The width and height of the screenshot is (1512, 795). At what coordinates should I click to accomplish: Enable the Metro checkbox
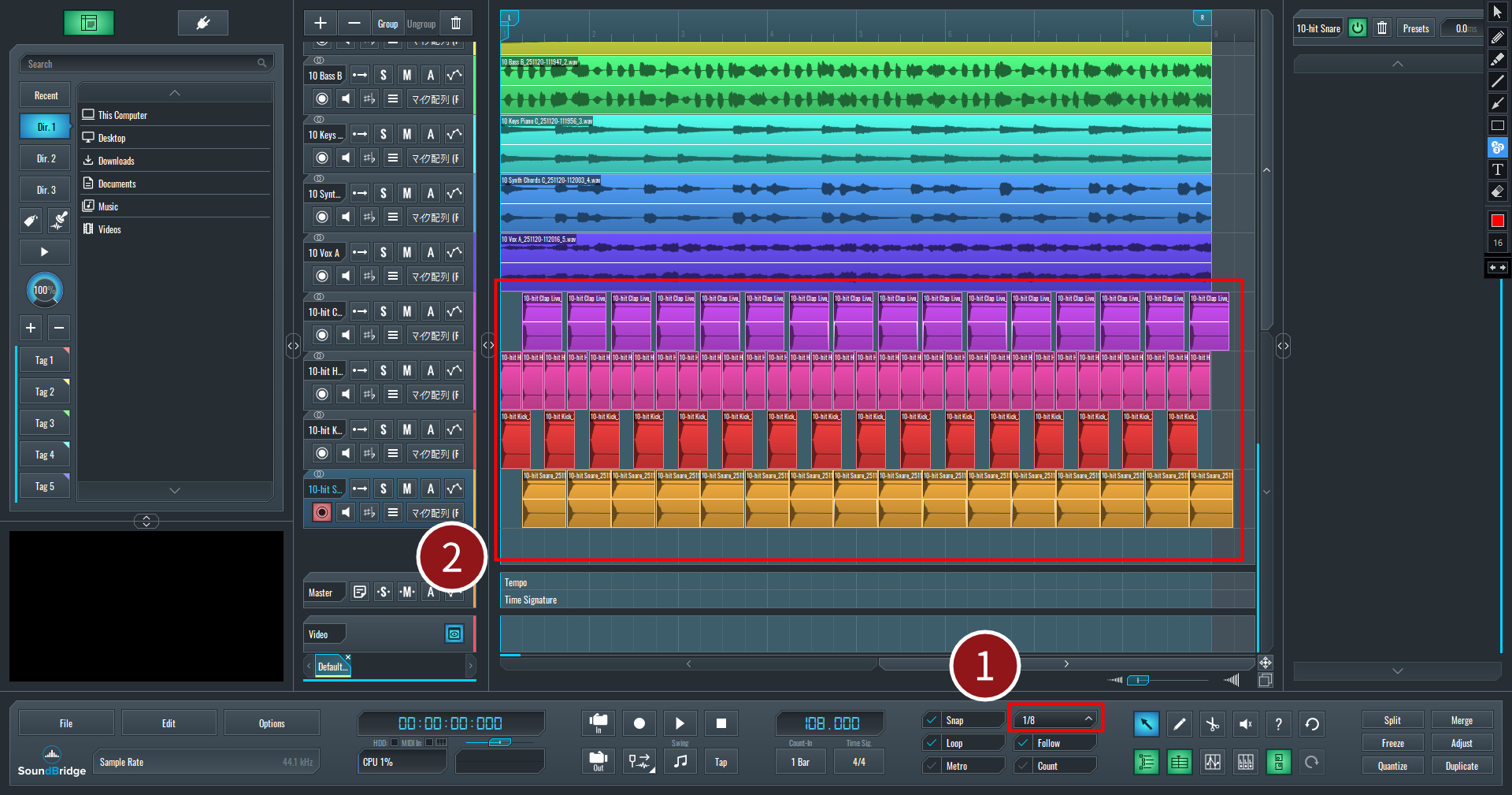point(932,766)
